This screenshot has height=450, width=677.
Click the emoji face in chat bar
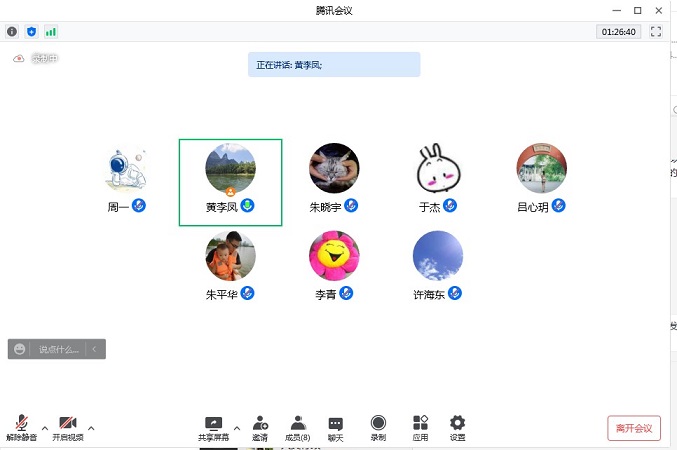(x=20, y=349)
